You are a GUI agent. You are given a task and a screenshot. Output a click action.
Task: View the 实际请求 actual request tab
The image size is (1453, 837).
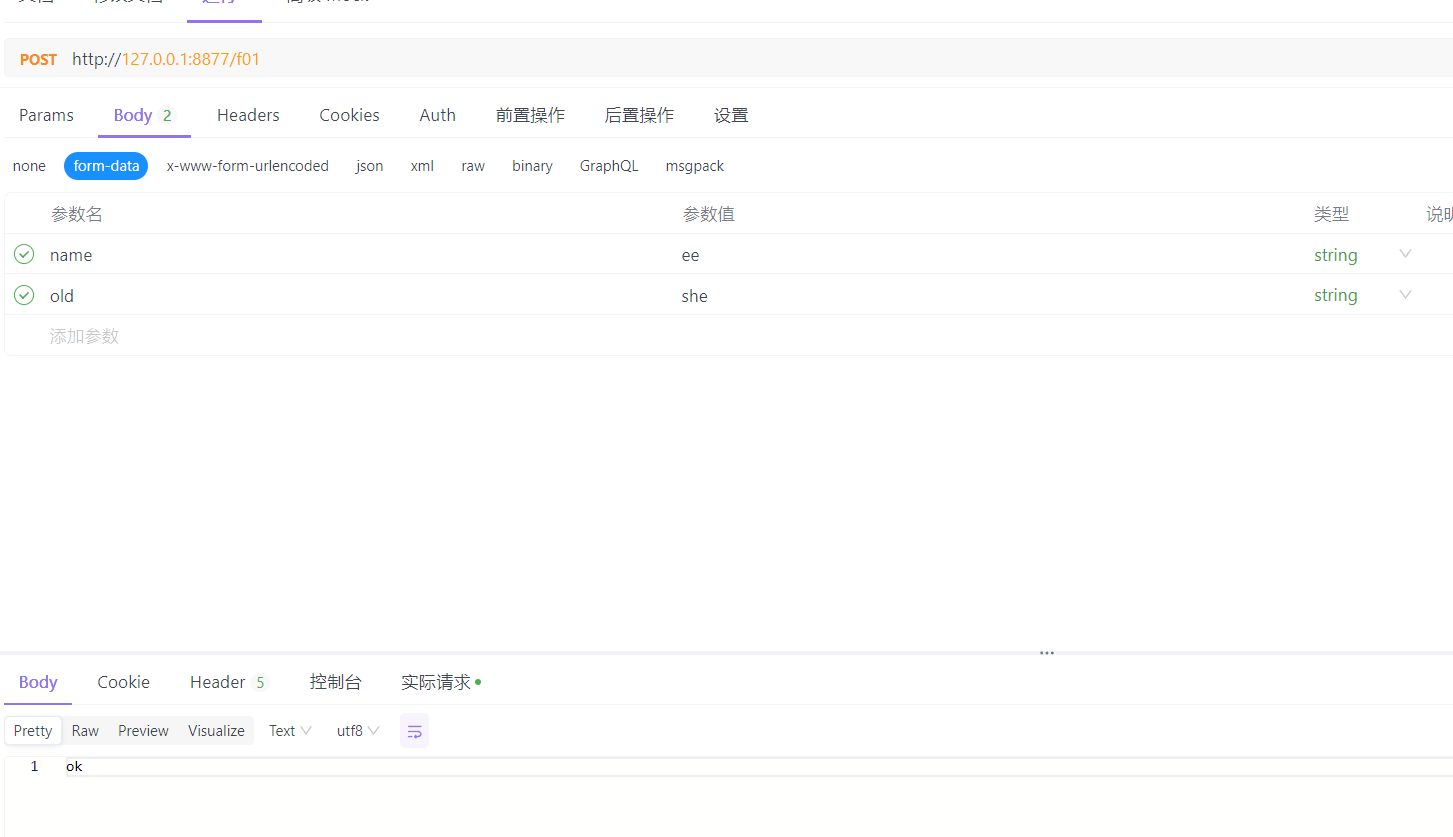pyautogui.click(x=436, y=682)
